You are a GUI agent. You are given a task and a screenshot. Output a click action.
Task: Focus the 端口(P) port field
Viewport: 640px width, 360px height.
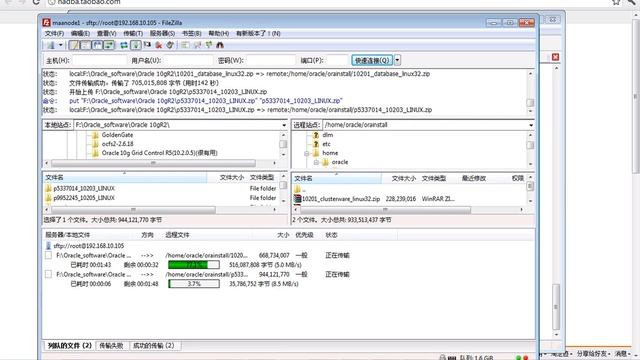tap(337, 60)
